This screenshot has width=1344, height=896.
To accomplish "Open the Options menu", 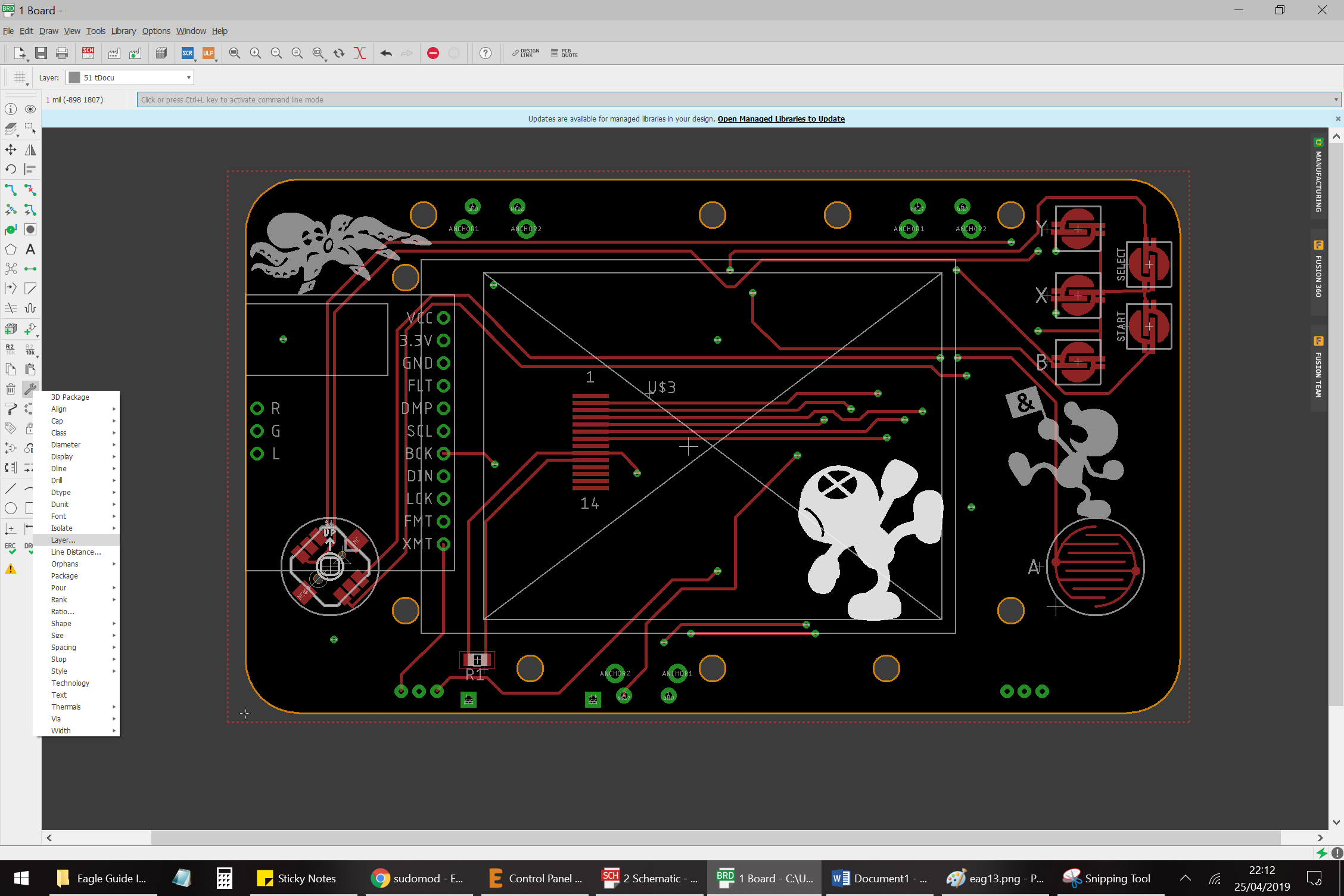I will 156,31.
